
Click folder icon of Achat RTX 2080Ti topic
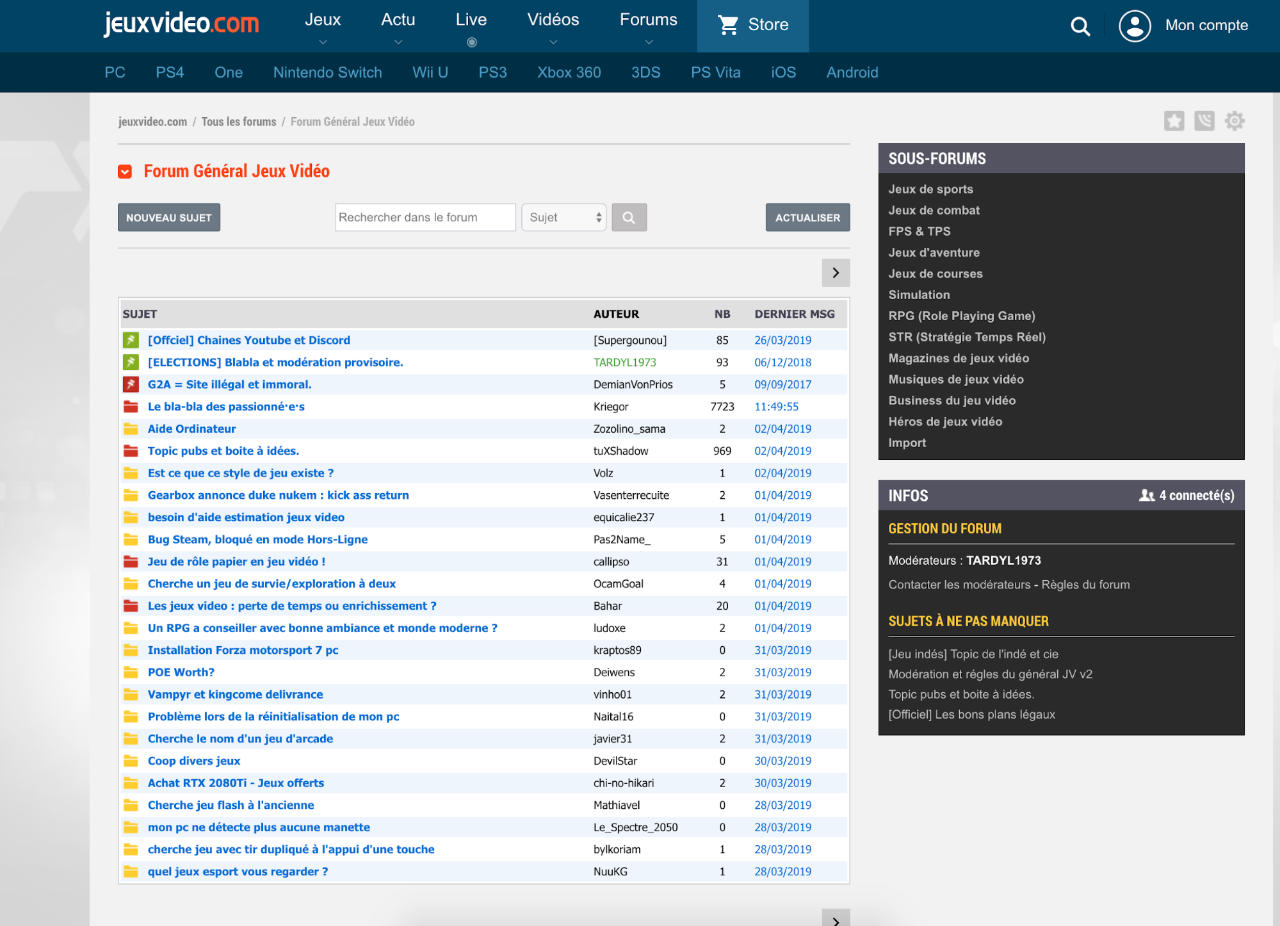click(130, 783)
